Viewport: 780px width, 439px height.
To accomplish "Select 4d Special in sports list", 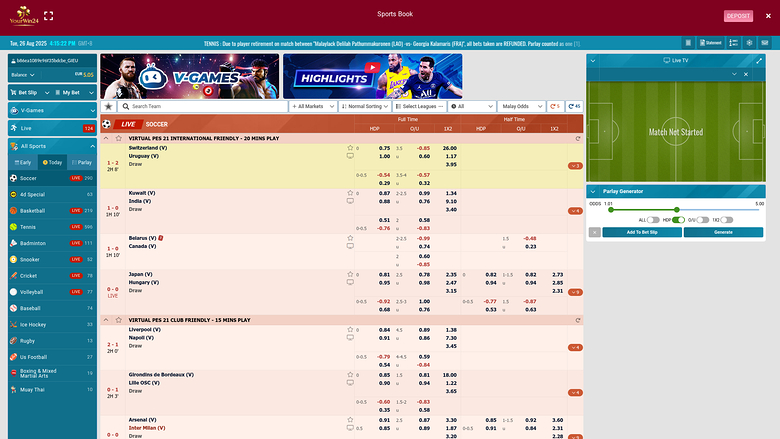I will pyautogui.click(x=52, y=194).
